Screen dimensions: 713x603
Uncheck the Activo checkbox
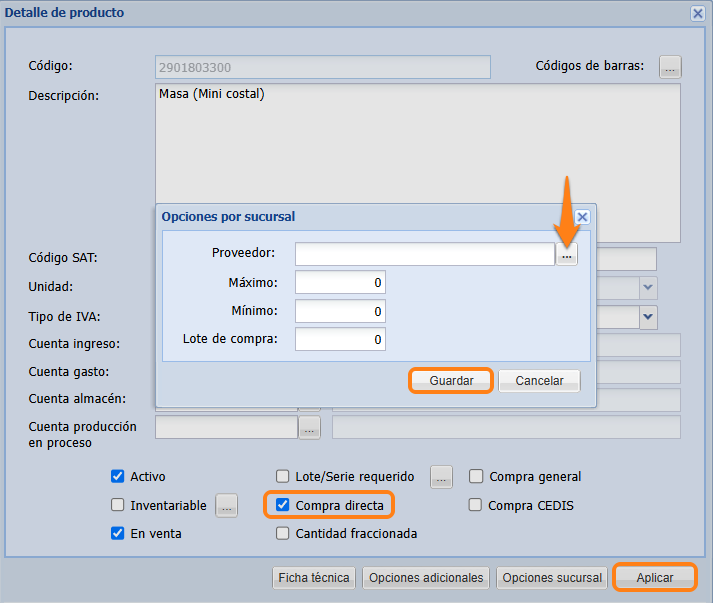pyautogui.click(x=118, y=477)
